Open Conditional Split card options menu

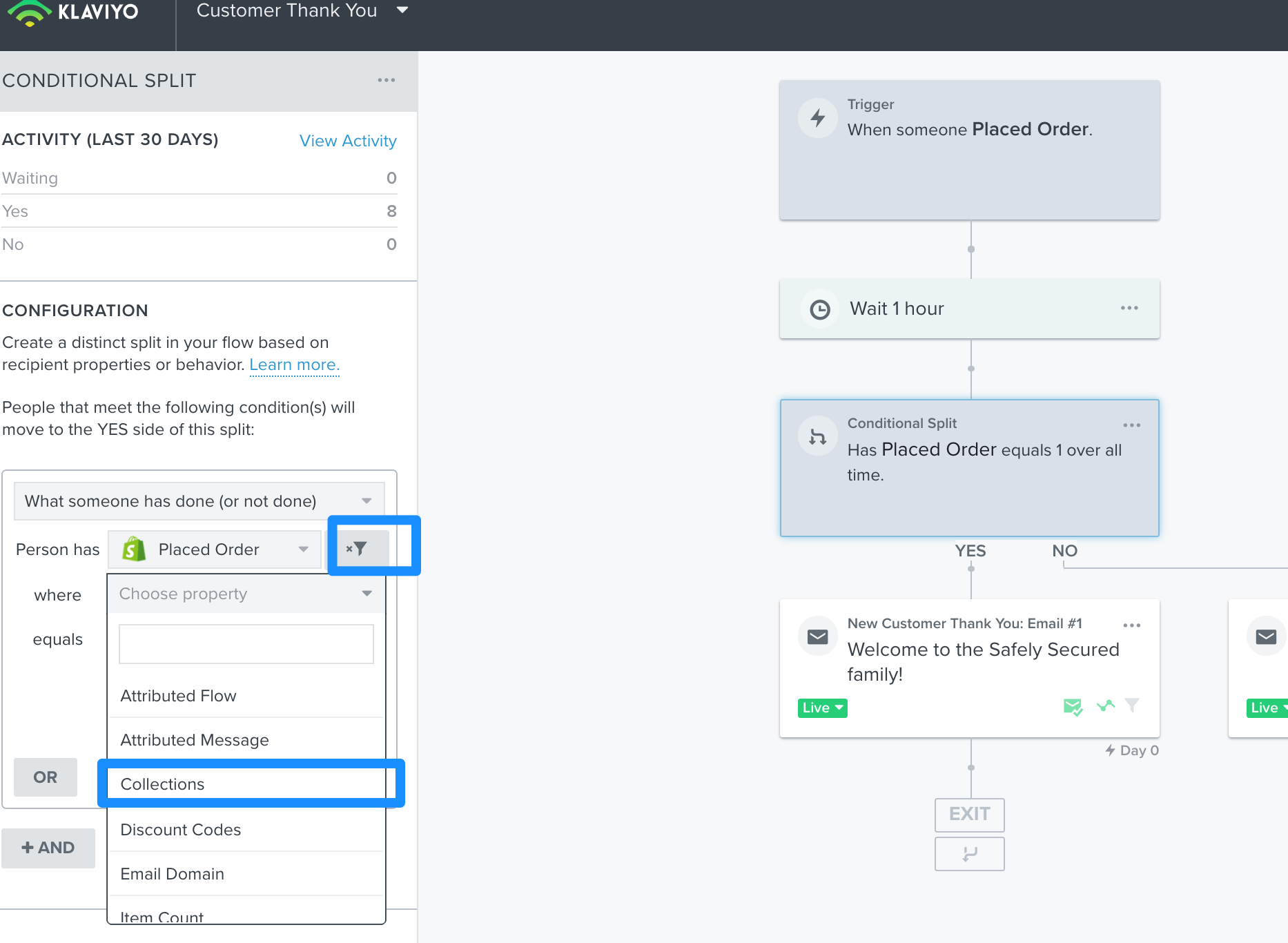click(1132, 425)
